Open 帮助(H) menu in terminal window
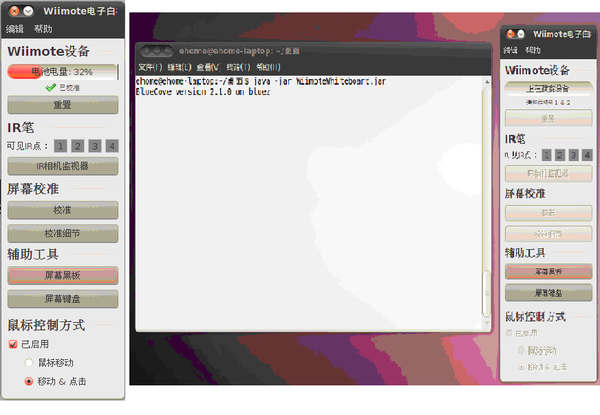The height and width of the screenshot is (415, 600). point(268,67)
